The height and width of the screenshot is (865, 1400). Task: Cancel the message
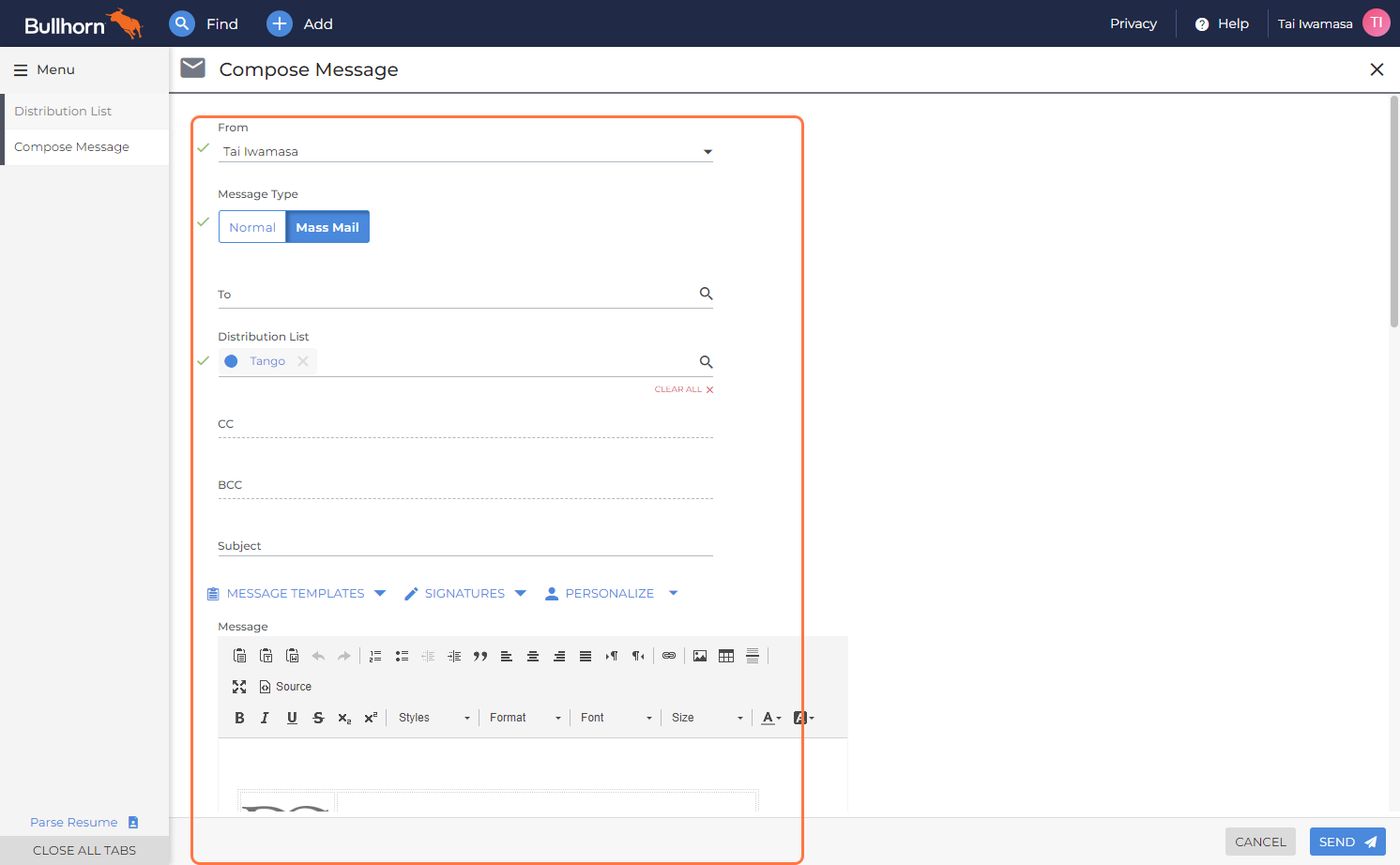[x=1260, y=842]
